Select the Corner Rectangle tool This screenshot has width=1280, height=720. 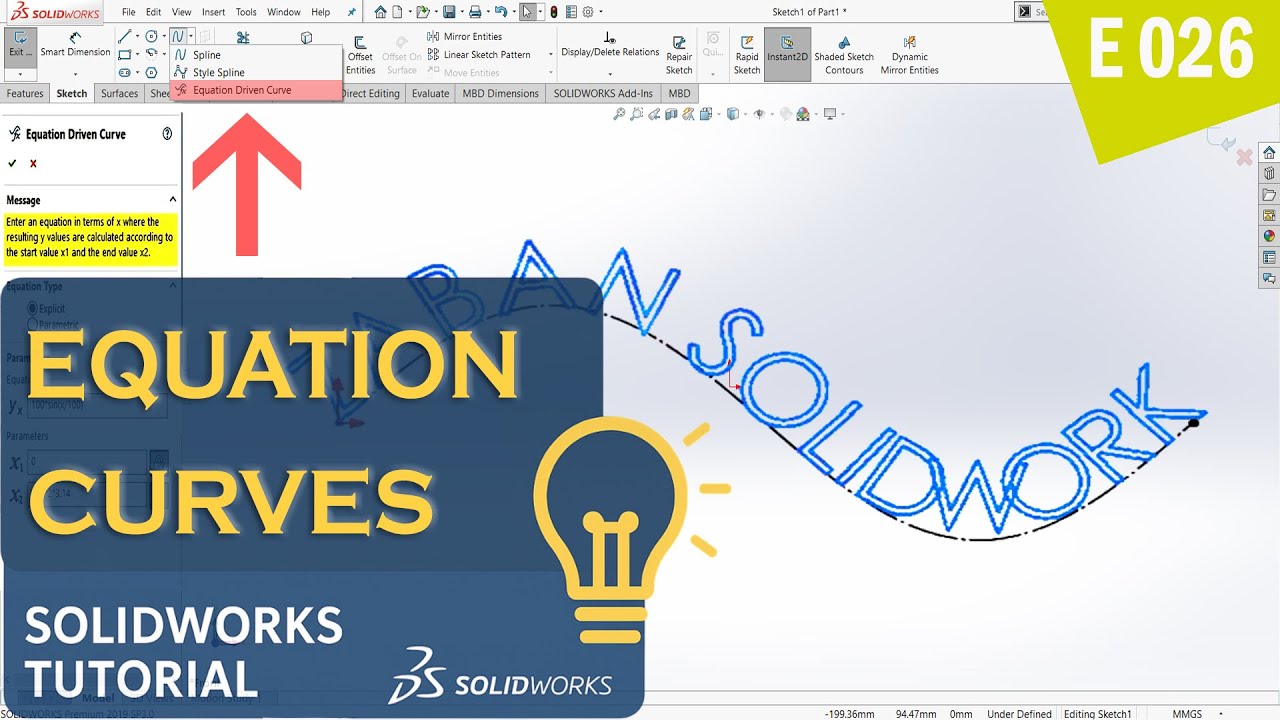pos(124,54)
